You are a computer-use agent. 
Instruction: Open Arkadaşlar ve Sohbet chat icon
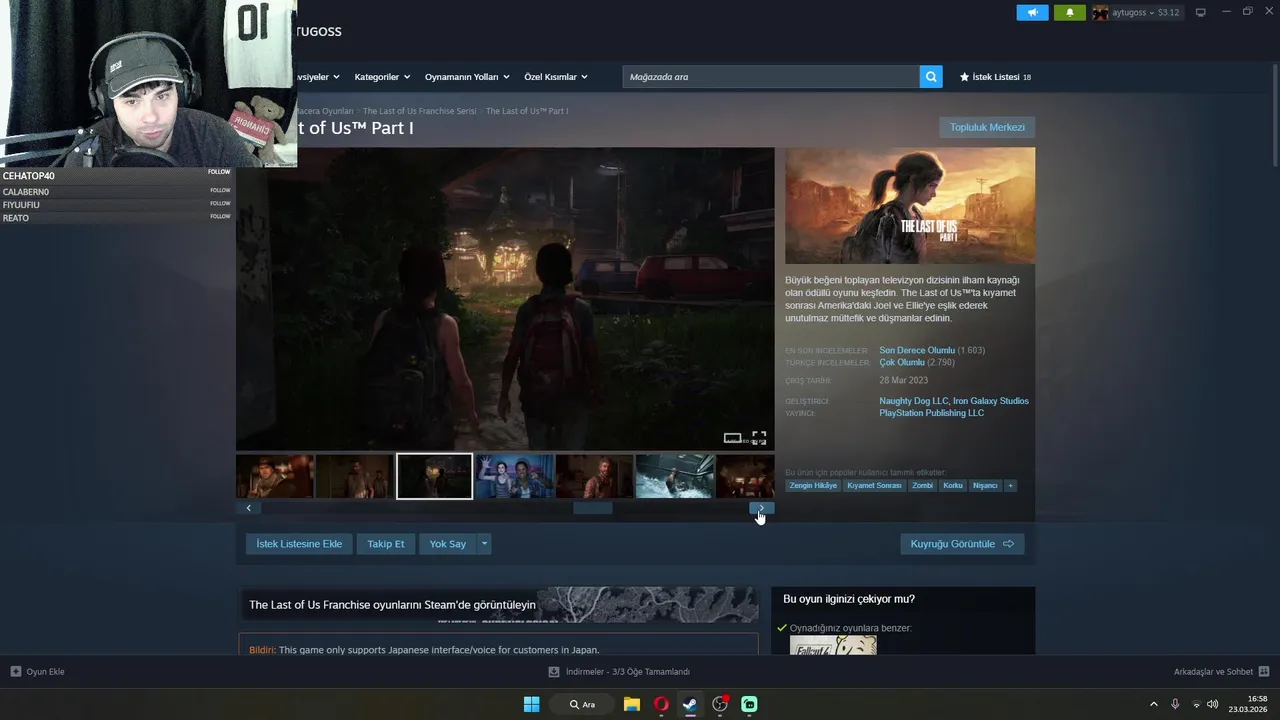click(1264, 672)
